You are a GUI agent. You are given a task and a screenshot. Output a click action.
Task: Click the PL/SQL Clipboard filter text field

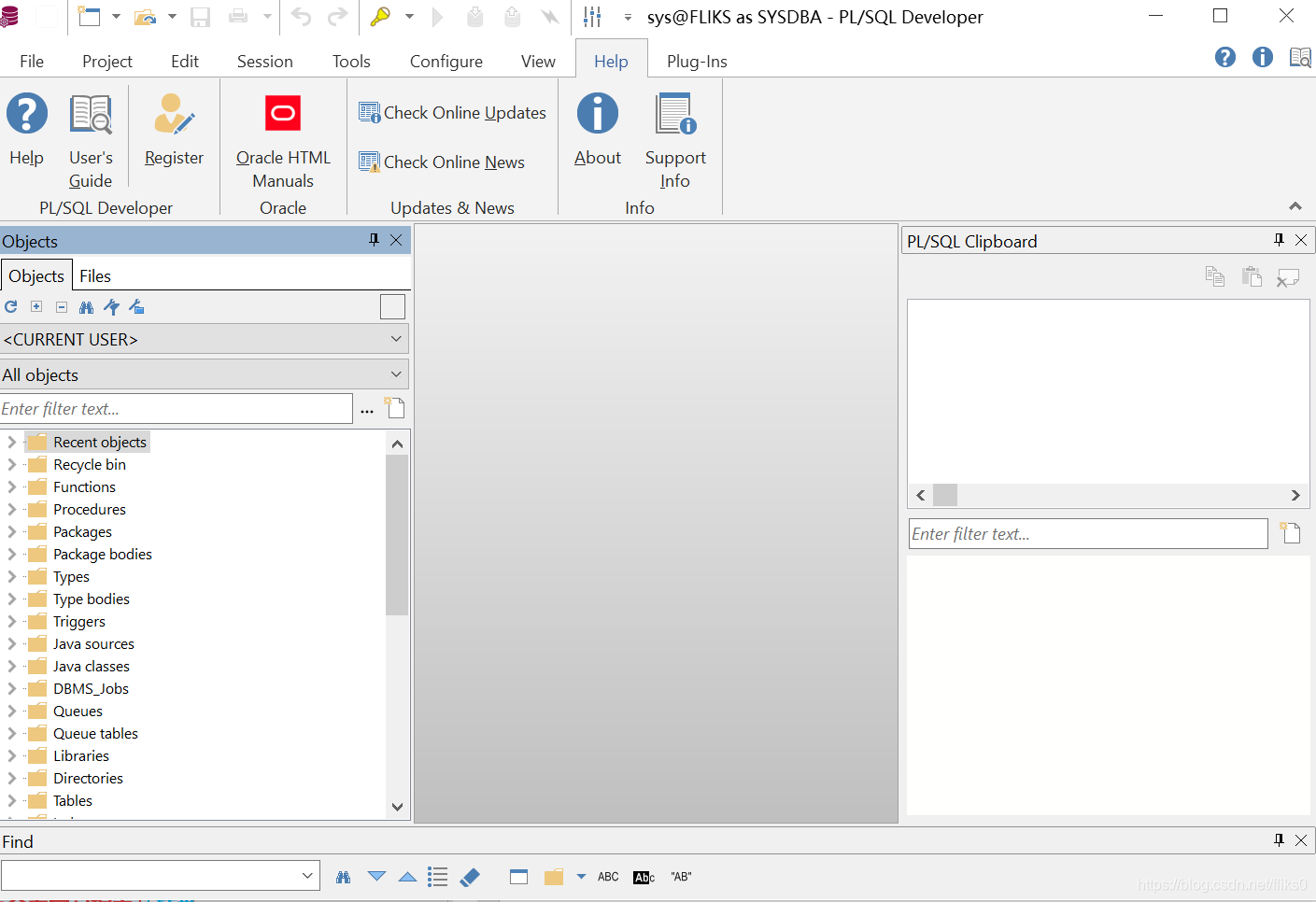[x=1088, y=533]
